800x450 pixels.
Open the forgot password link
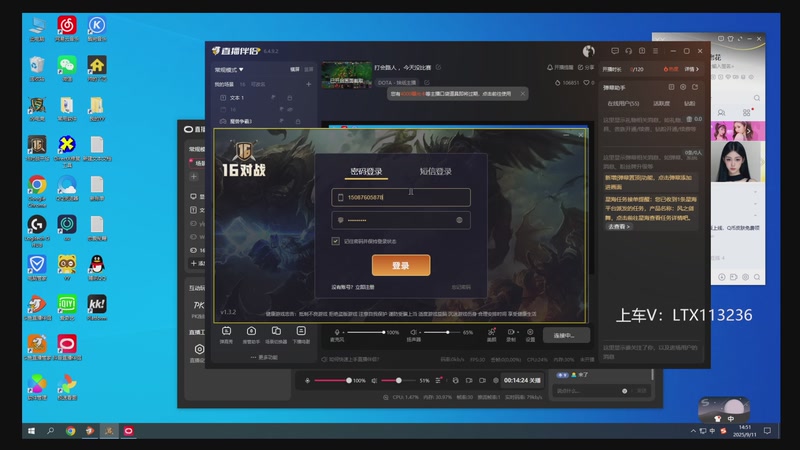(x=461, y=287)
